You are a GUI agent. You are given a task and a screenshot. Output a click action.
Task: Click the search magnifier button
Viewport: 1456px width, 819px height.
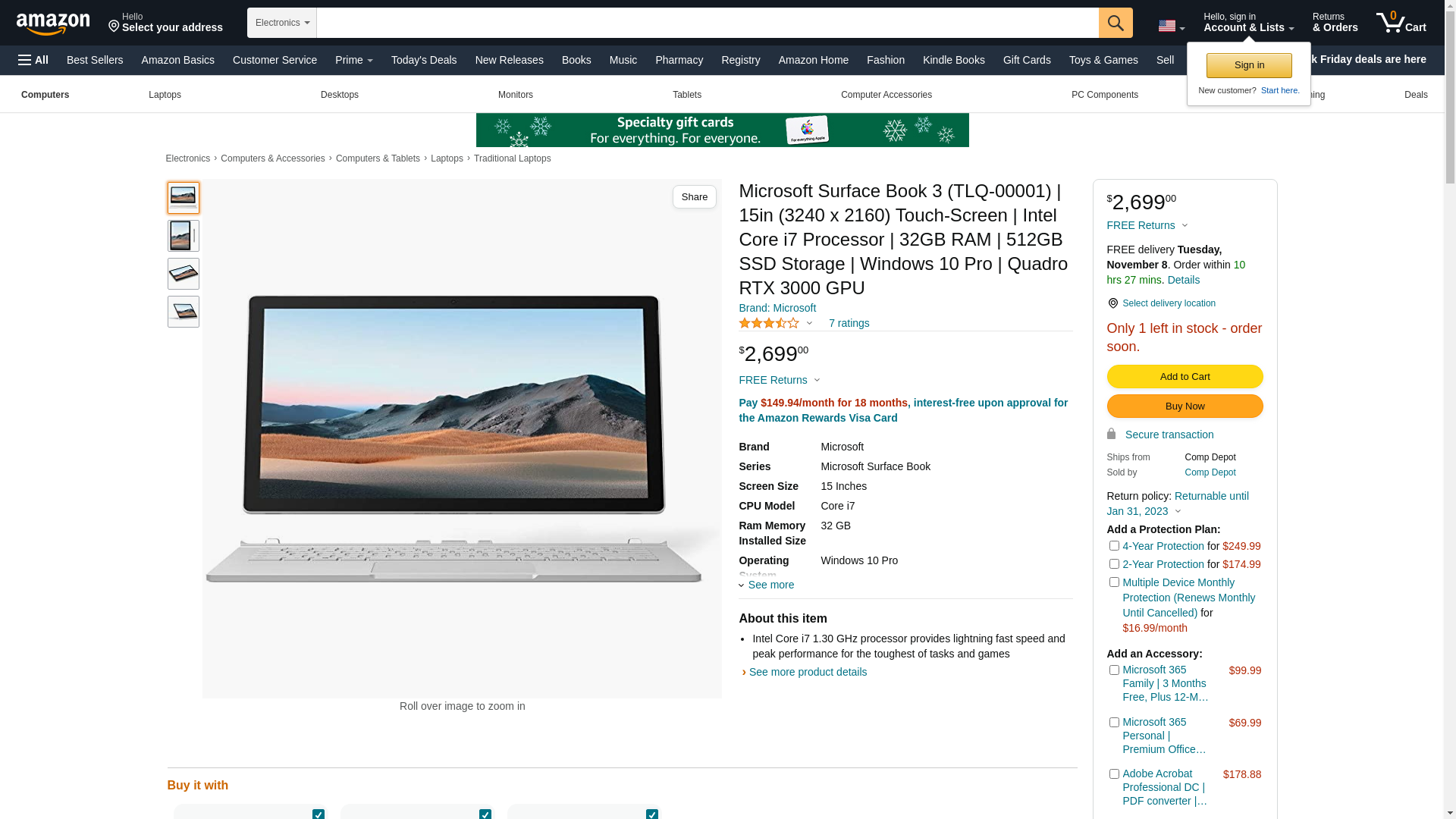coord(1116,23)
